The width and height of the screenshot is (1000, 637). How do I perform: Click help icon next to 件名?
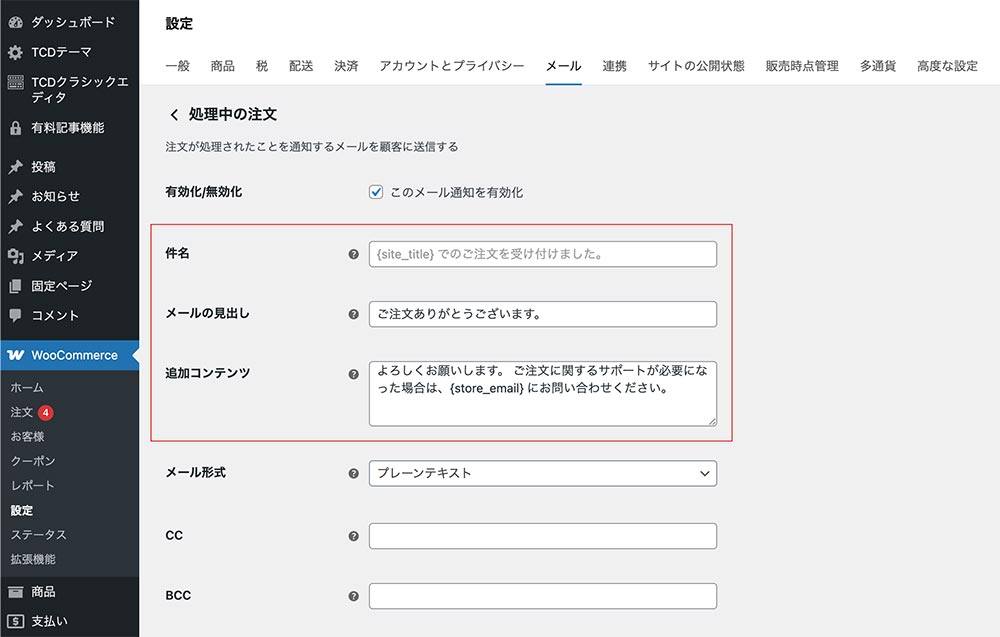tap(353, 254)
